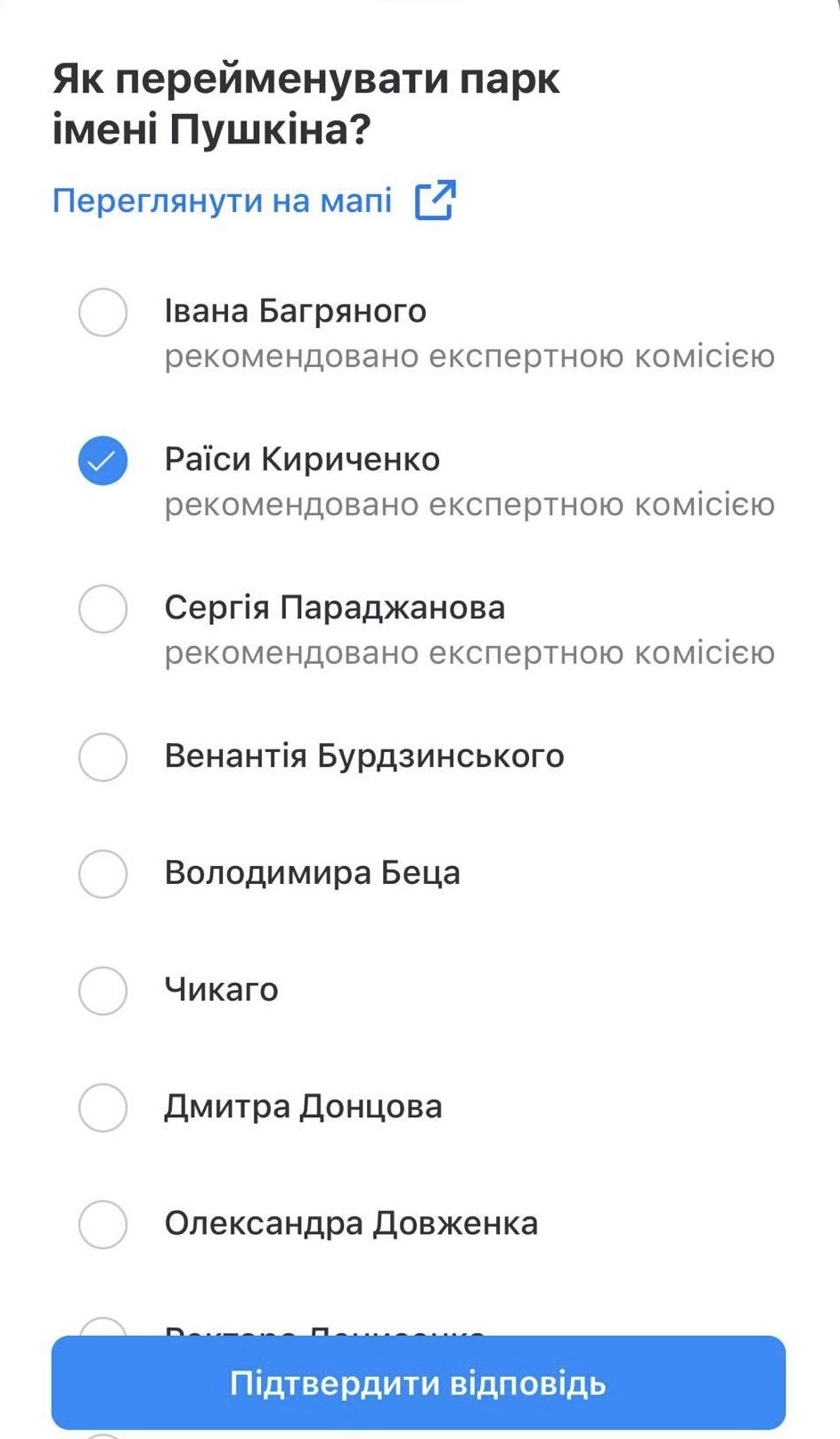840x1439 pixels.
Task: Choose the Сергія Параджанова radio circle
Action: (102, 609)
